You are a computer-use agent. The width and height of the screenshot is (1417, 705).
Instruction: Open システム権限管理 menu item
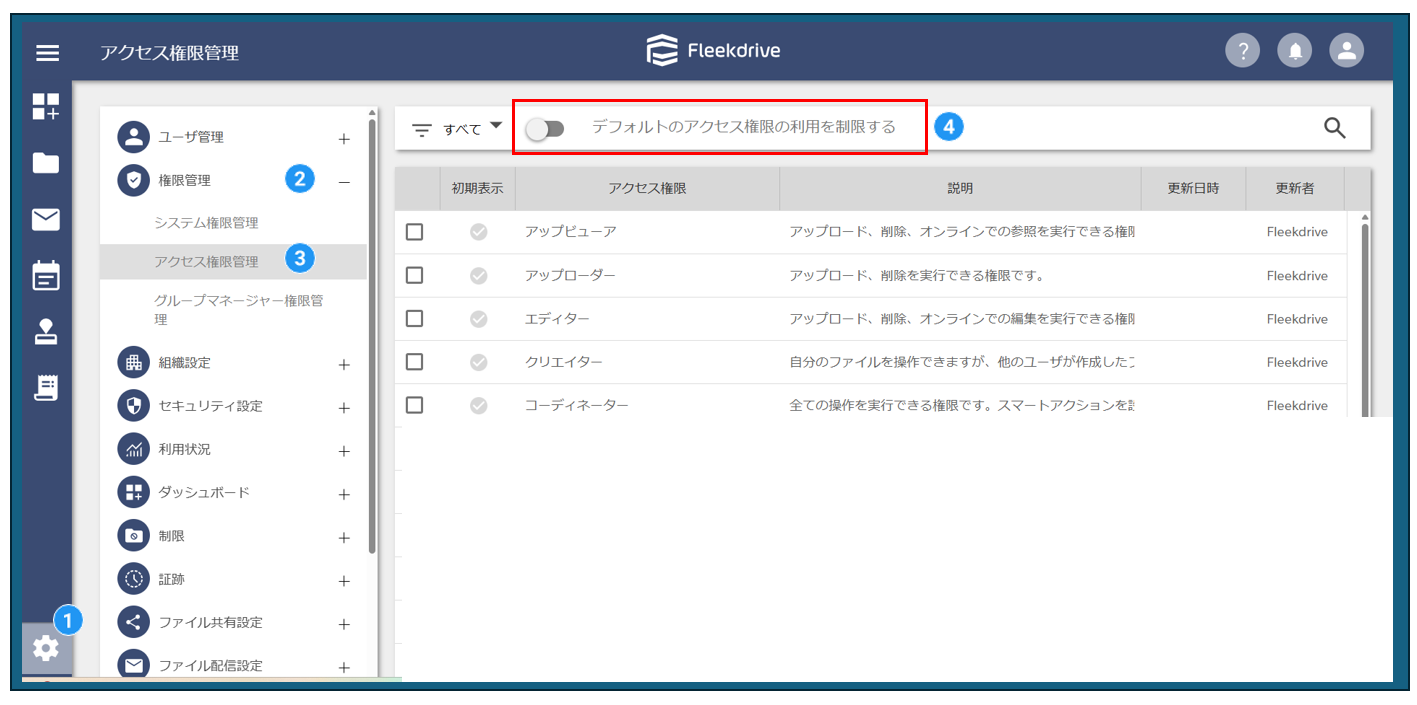coord(206,223)
